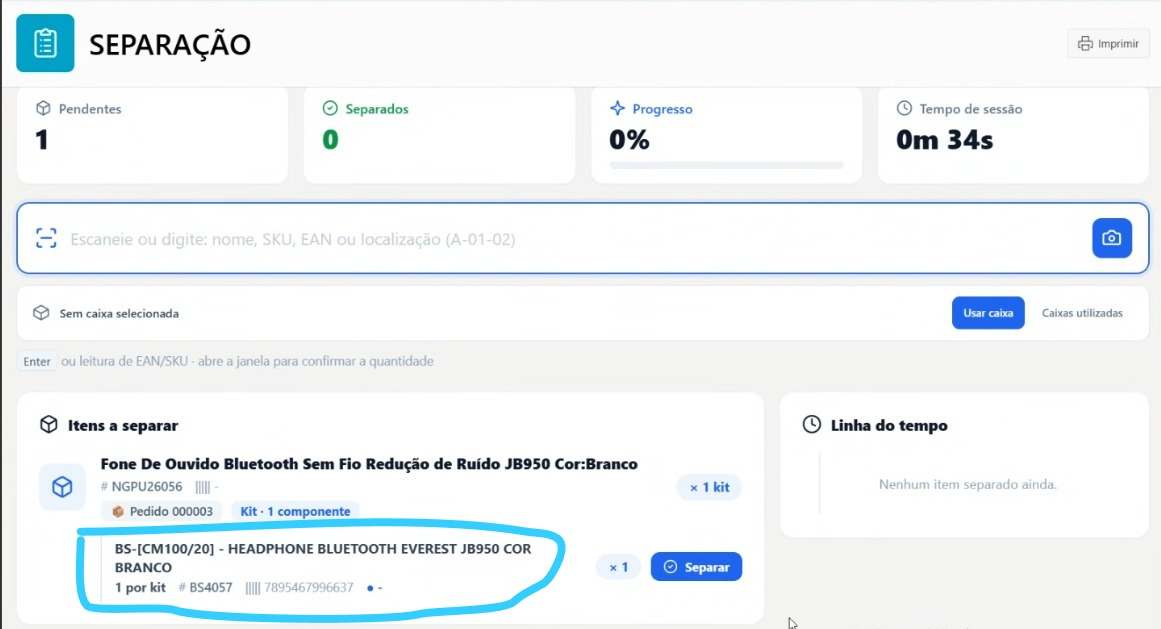This screenshot has width=1161, height=629.
Task: Click the 1 por kit label
Action: coord(140,588)
